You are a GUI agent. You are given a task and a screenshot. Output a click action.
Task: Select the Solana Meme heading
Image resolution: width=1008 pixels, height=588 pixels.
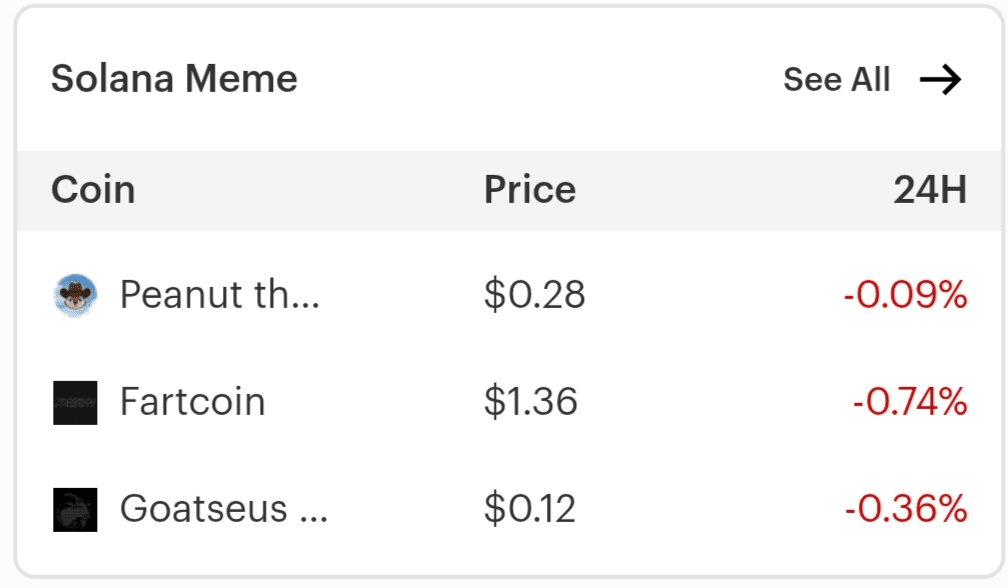(x=174, y=79)
